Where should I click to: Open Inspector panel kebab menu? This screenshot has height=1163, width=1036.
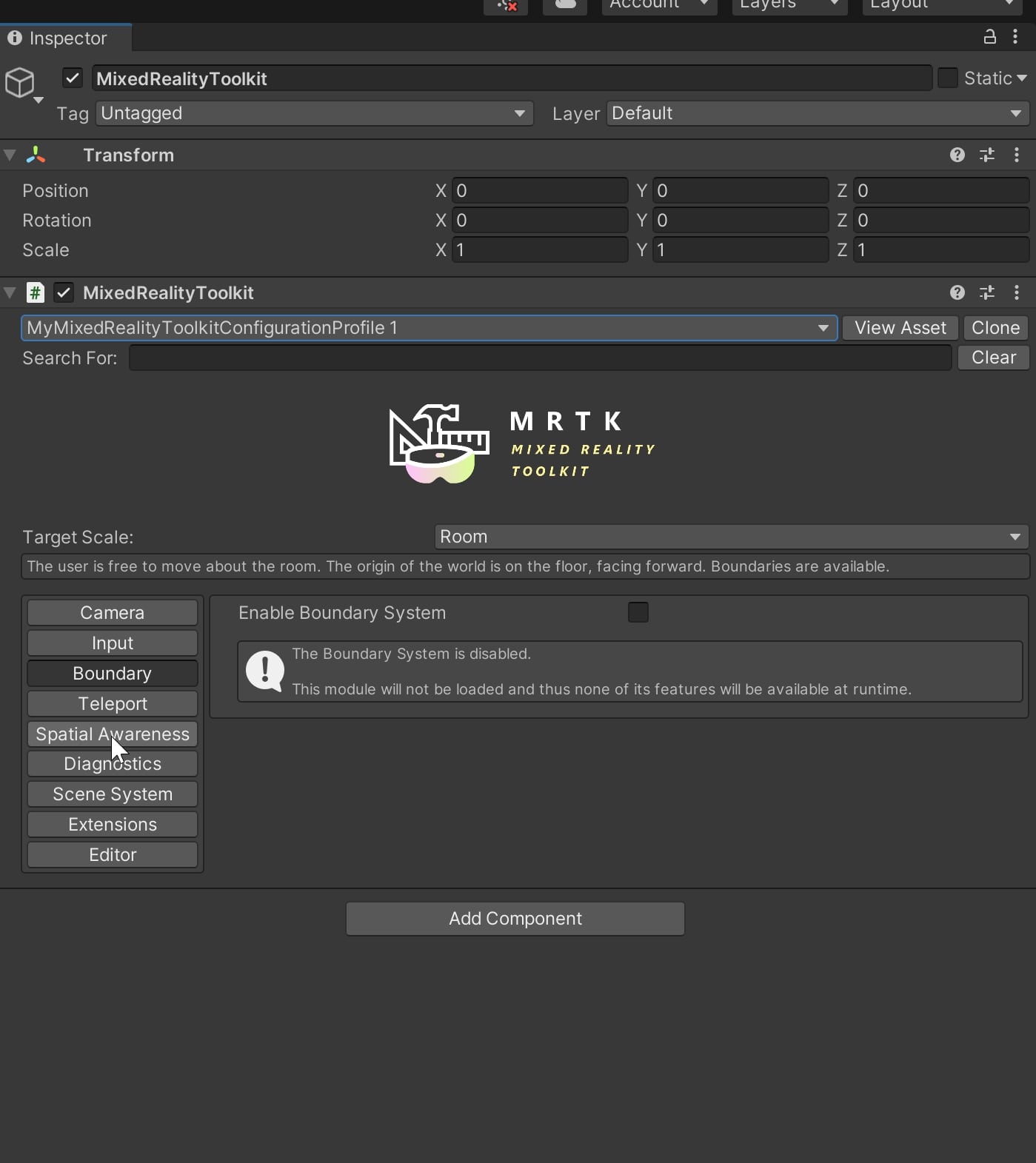click(x=1015, y=36)
